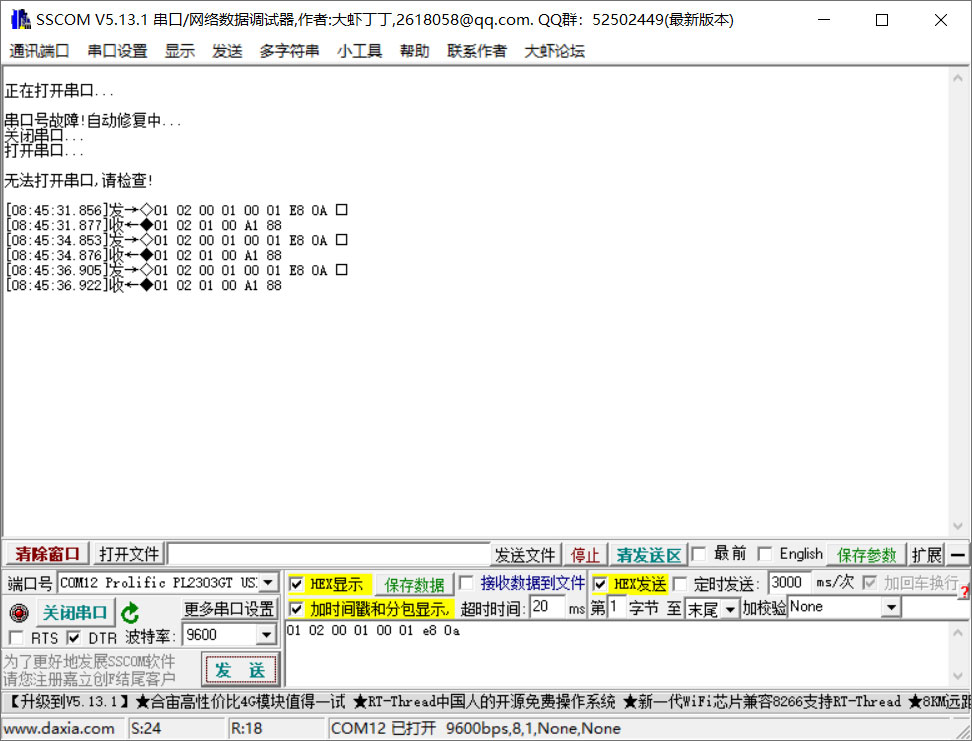
Task: Click receive window scrollbar down arrow
Action: point(958,526)
